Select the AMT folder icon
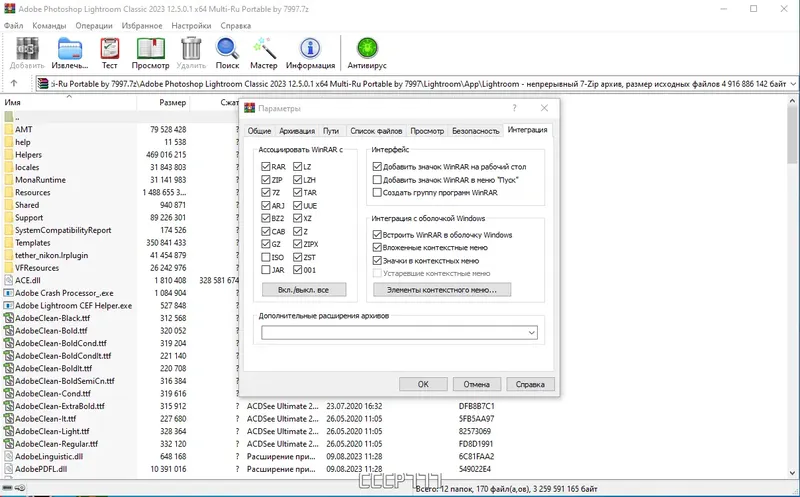The image size is (800, 497). pos(9,130)
